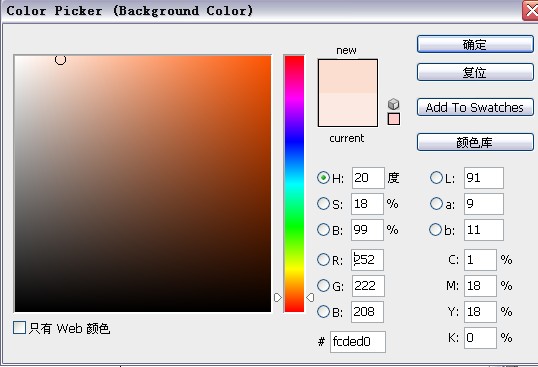The width and height of the screenshot is (538, 367).
Task: Select the L lightness radio button
Action: (x=436, y=178)
